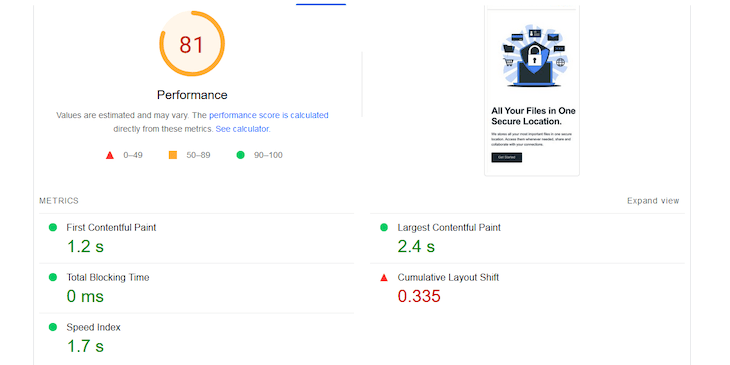Click the Largest Contentful Paint 2.4 s value
730x365 pixels.
point(416,246)
